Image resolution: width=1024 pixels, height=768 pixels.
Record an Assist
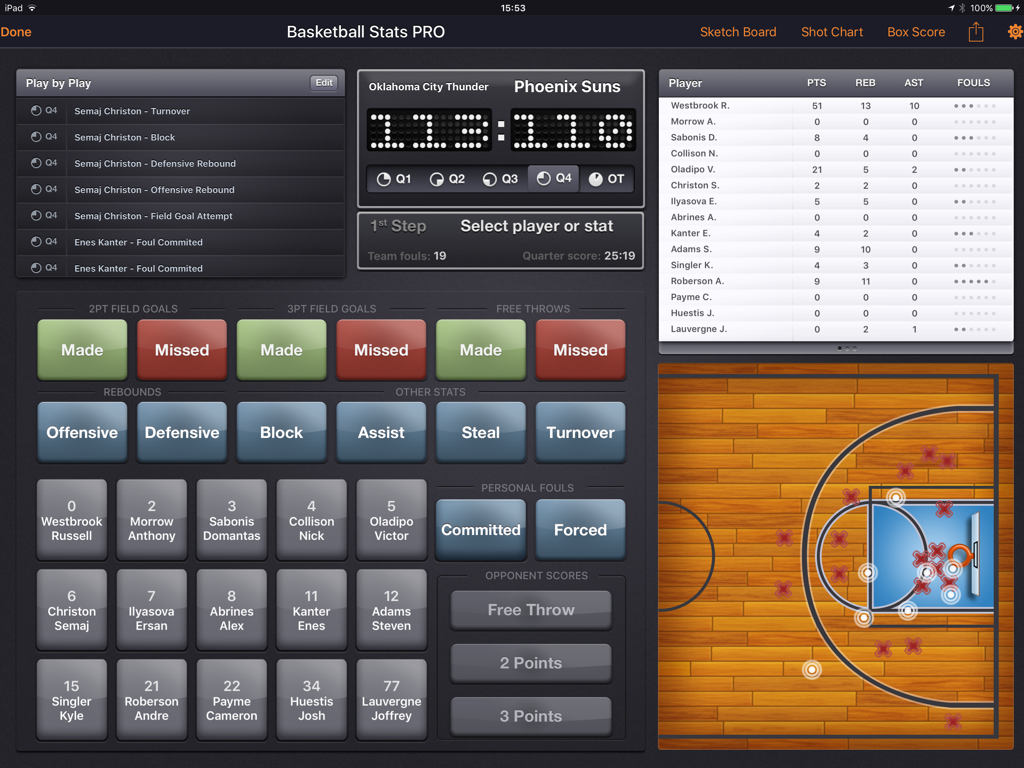(x=381, y=432)
